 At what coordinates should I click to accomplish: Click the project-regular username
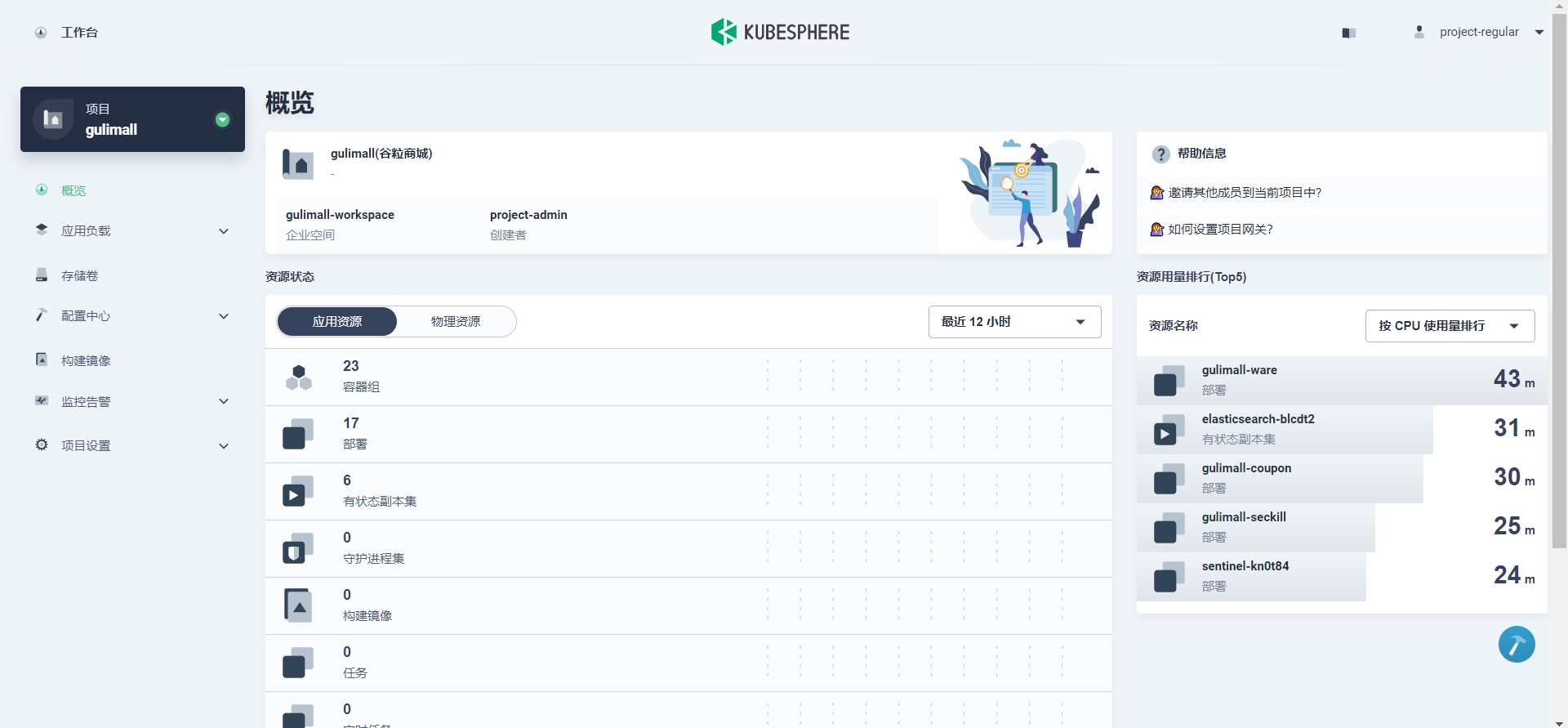pos(1479,32)
